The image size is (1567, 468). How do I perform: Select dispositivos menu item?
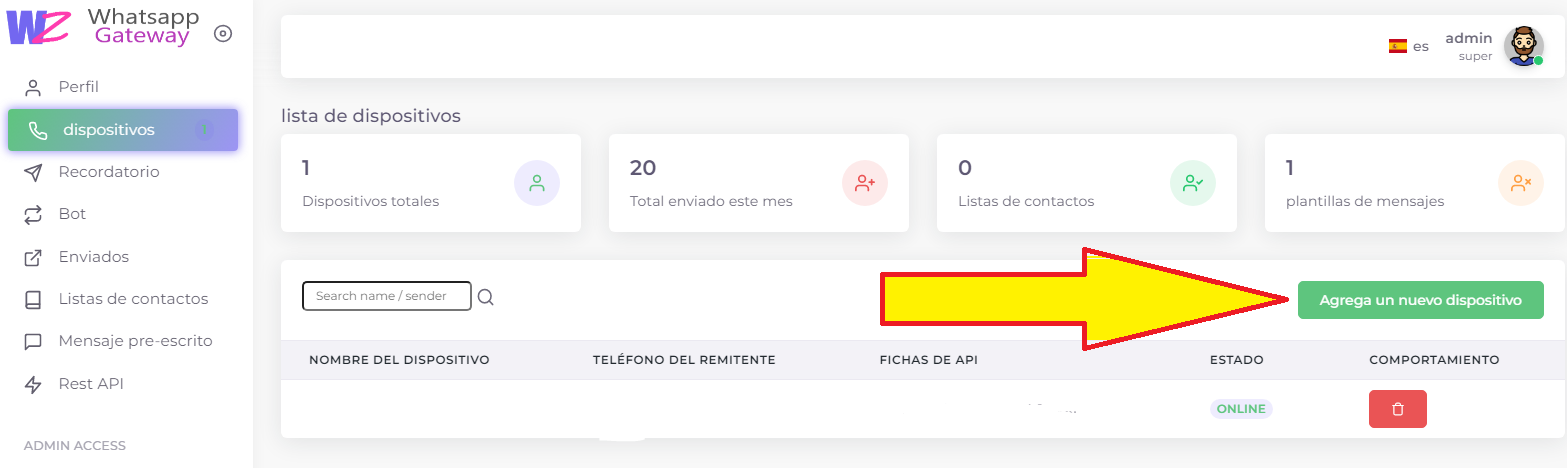point(109,130)
